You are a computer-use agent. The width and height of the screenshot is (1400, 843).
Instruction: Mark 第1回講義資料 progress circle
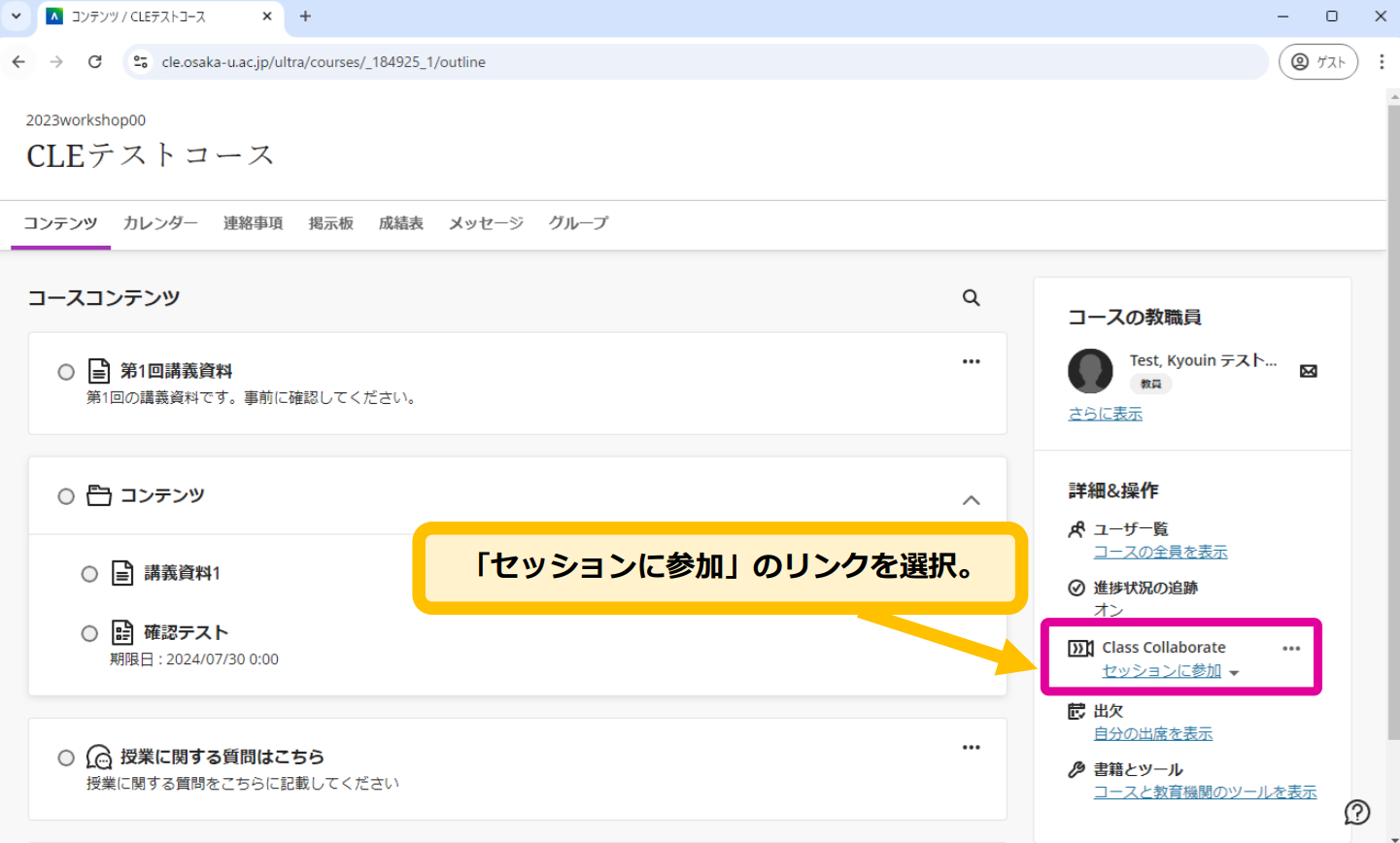(66, 371)
